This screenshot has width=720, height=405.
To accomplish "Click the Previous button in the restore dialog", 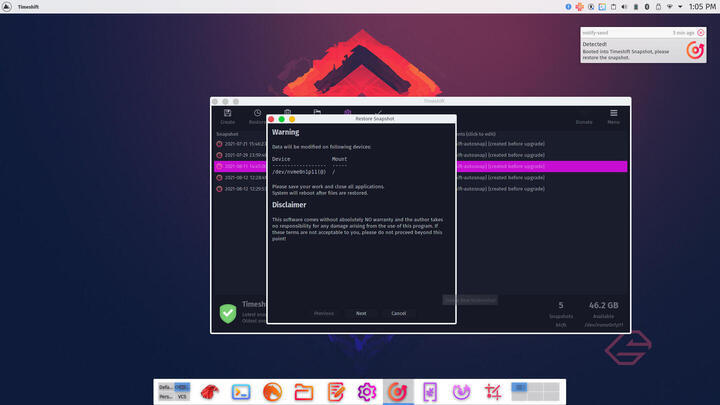I will click(324, 313).
